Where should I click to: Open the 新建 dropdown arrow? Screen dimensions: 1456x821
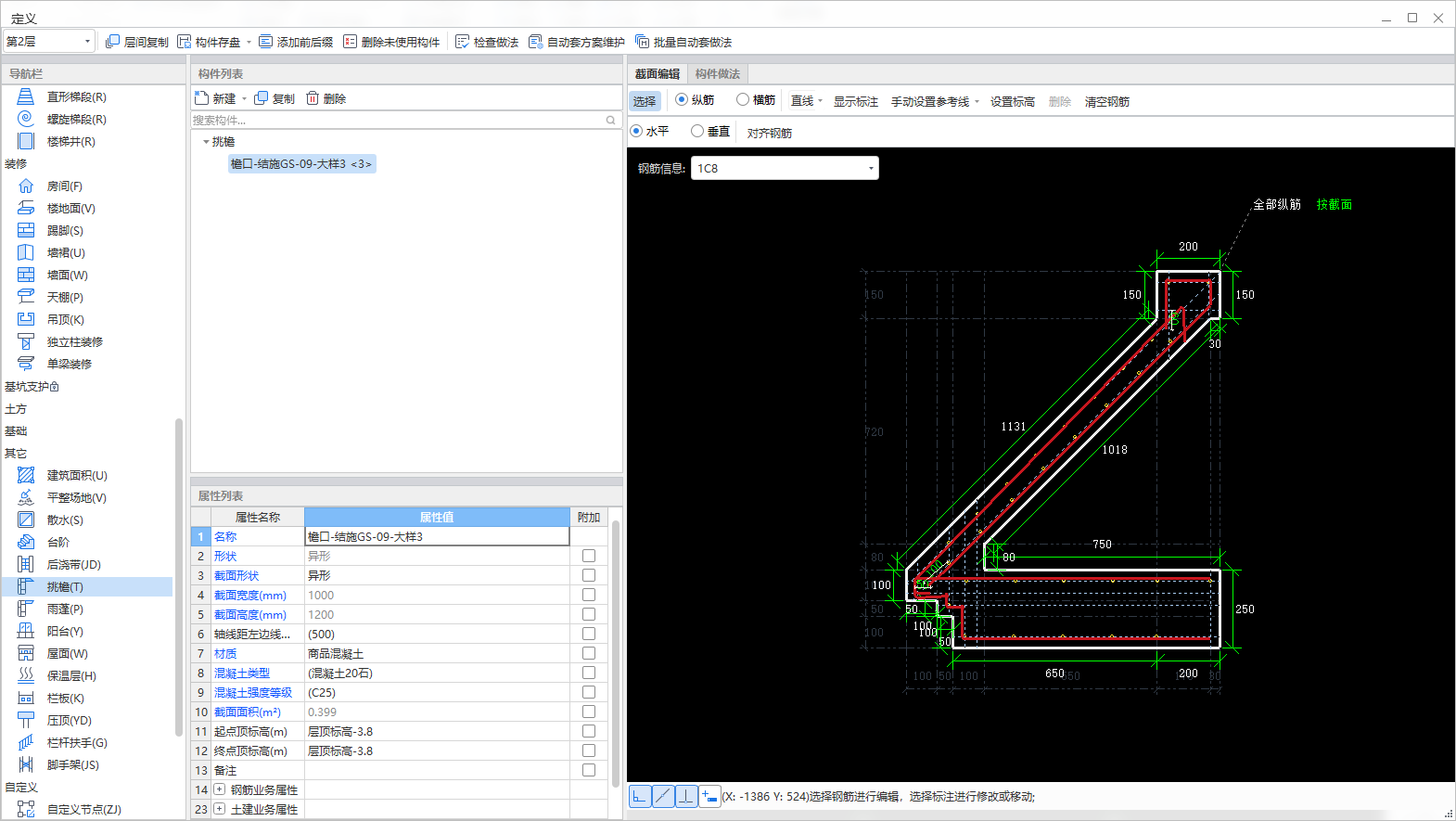(x=245, y=98)
